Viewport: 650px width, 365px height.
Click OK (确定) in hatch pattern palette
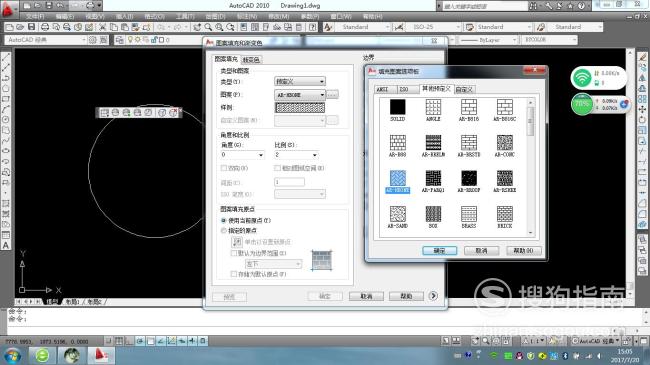coord(439,251)
